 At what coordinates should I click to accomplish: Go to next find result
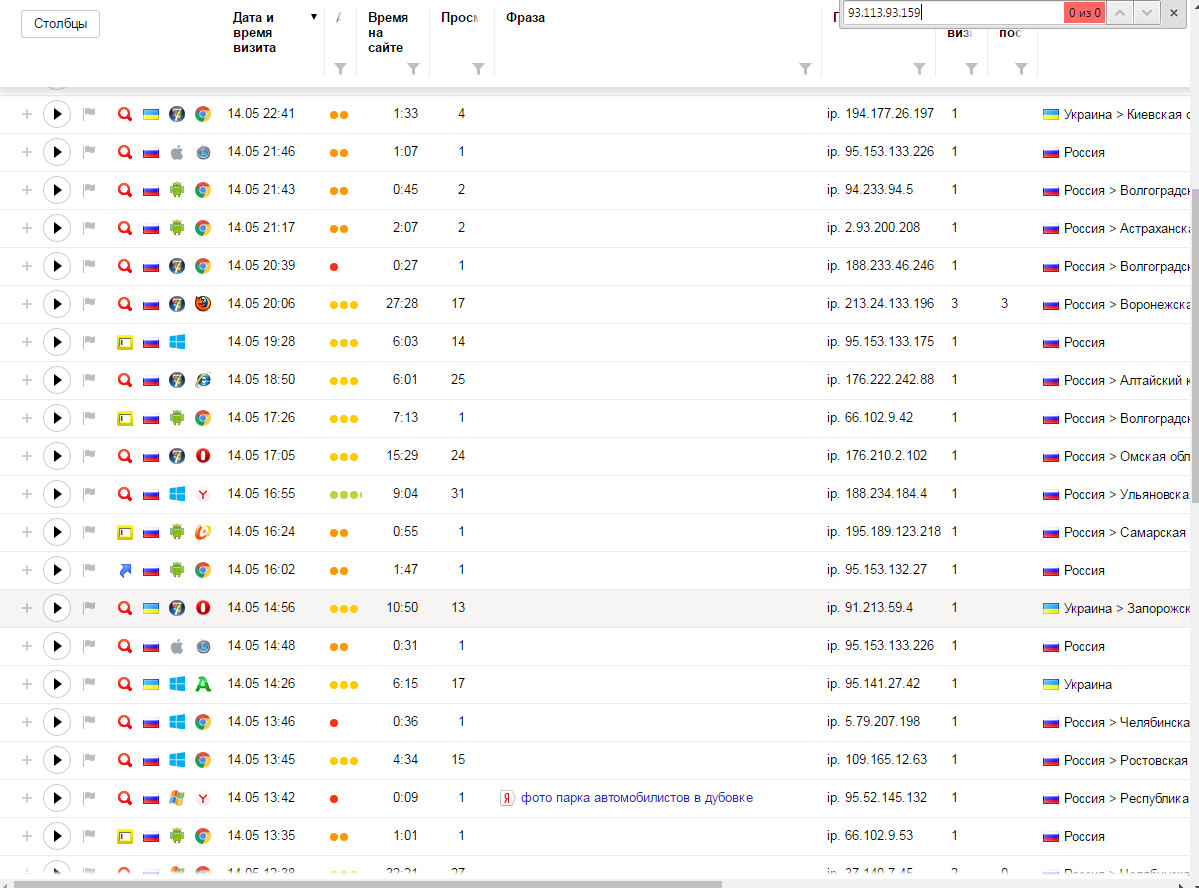pos(1146,12)
